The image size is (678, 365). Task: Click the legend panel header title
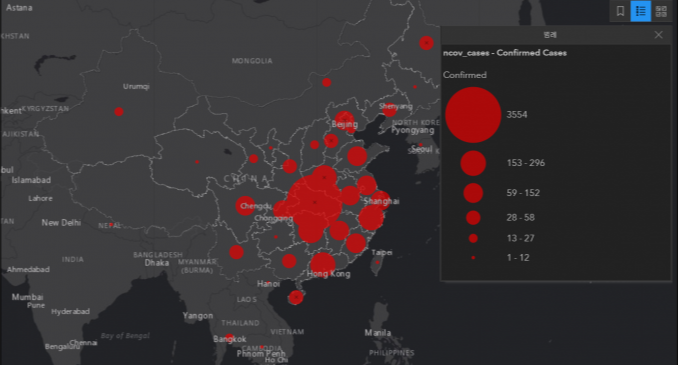550,35
